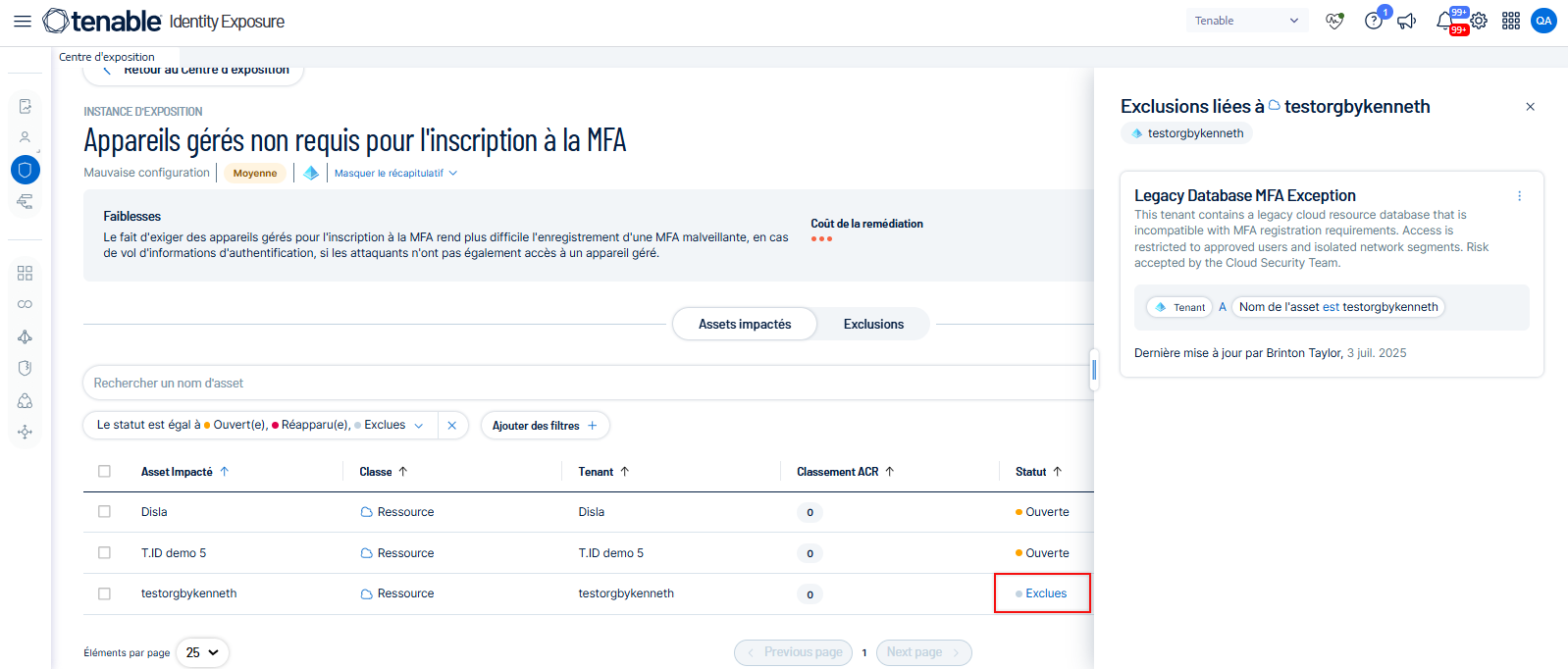Screen dimensions: 1568x669
Task: Toggle the select-all checkbox in table header
Action: 105,472
